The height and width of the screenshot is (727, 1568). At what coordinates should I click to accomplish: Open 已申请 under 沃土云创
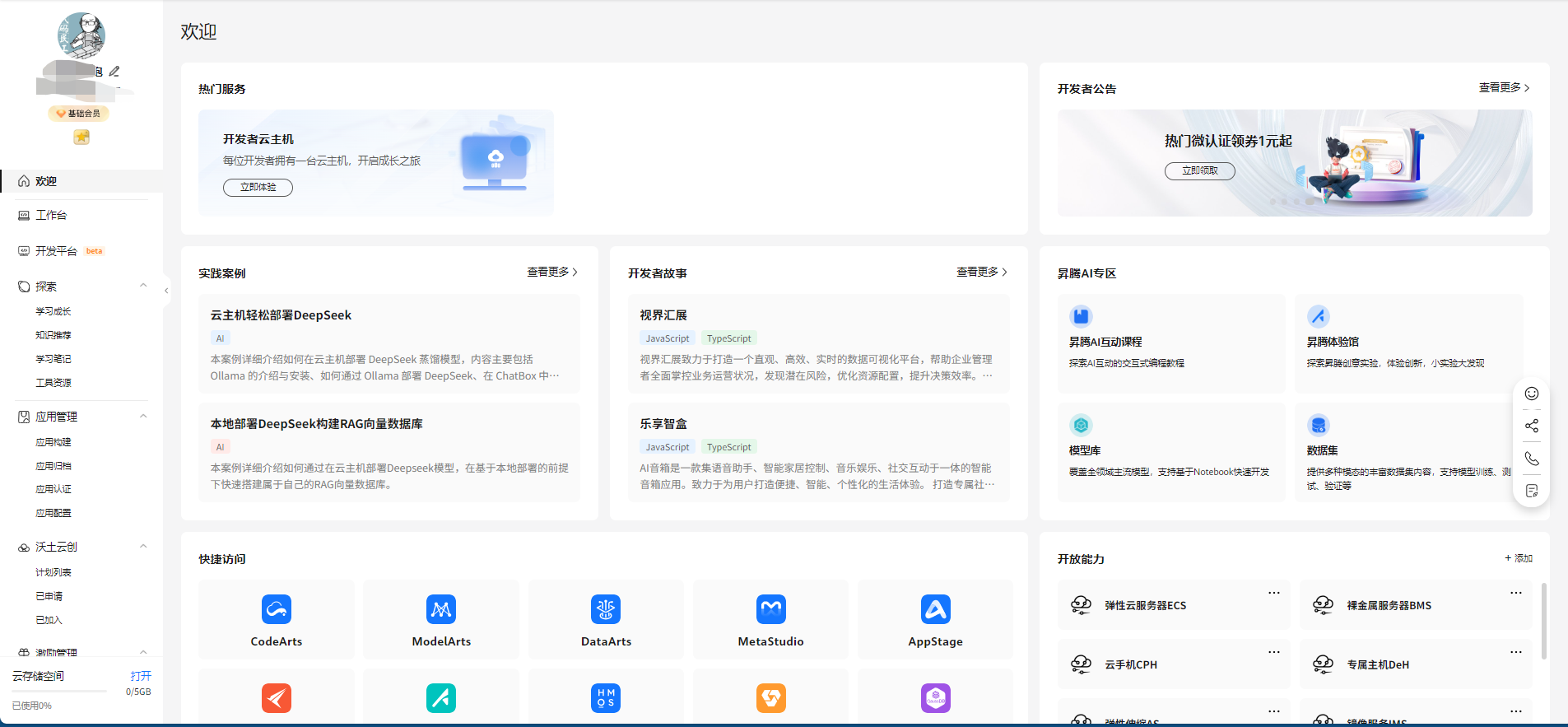(49, 596)
